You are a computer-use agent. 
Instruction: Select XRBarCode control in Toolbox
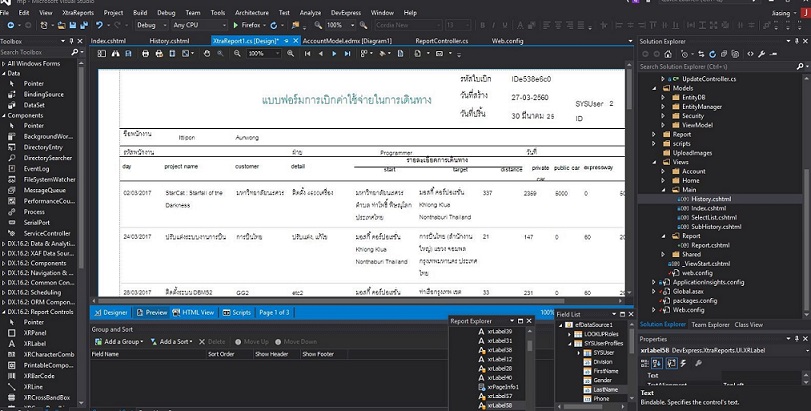coord(41,376)
